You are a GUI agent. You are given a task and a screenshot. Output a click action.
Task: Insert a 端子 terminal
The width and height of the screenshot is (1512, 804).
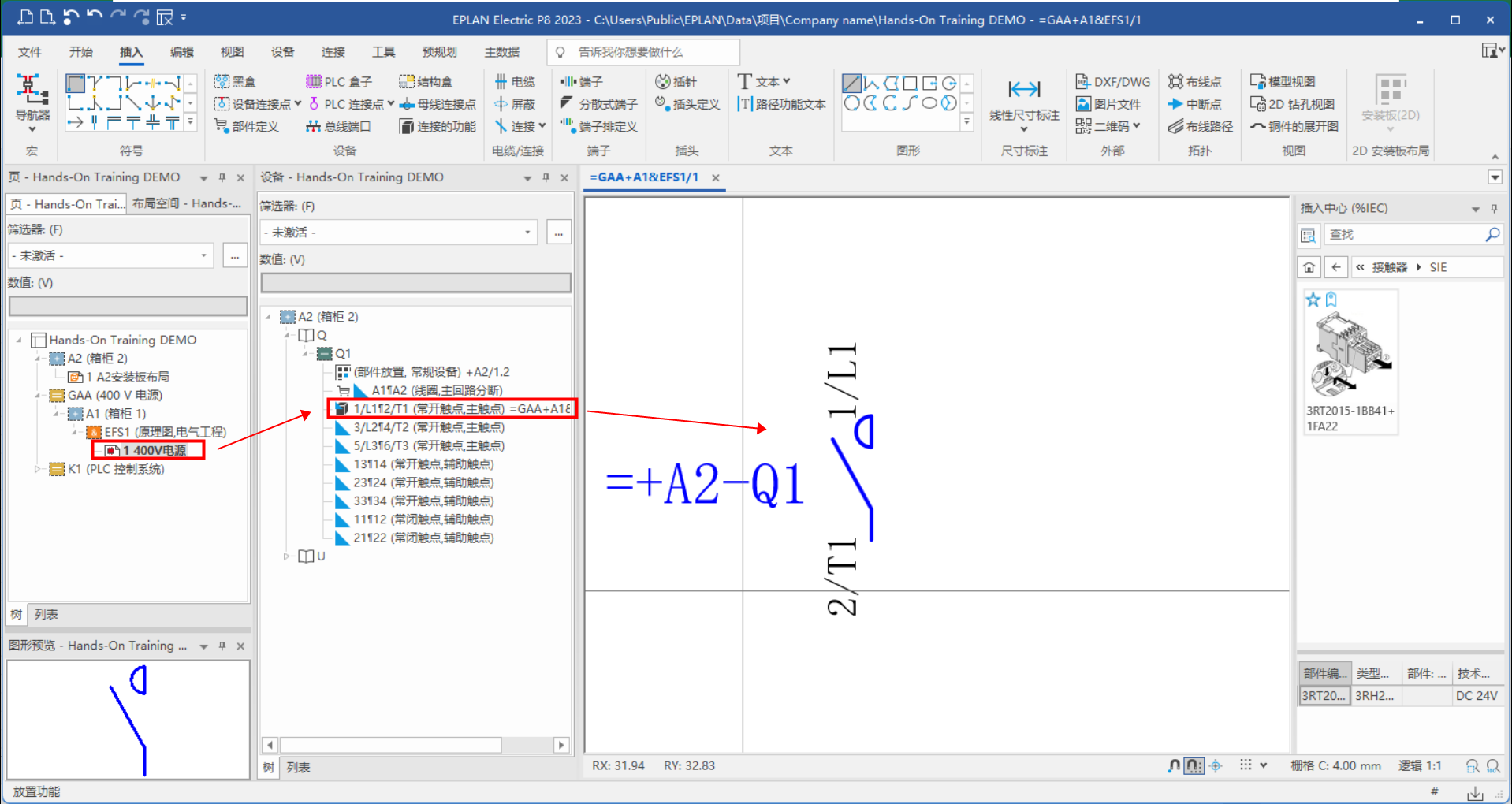tap(582, 82)
